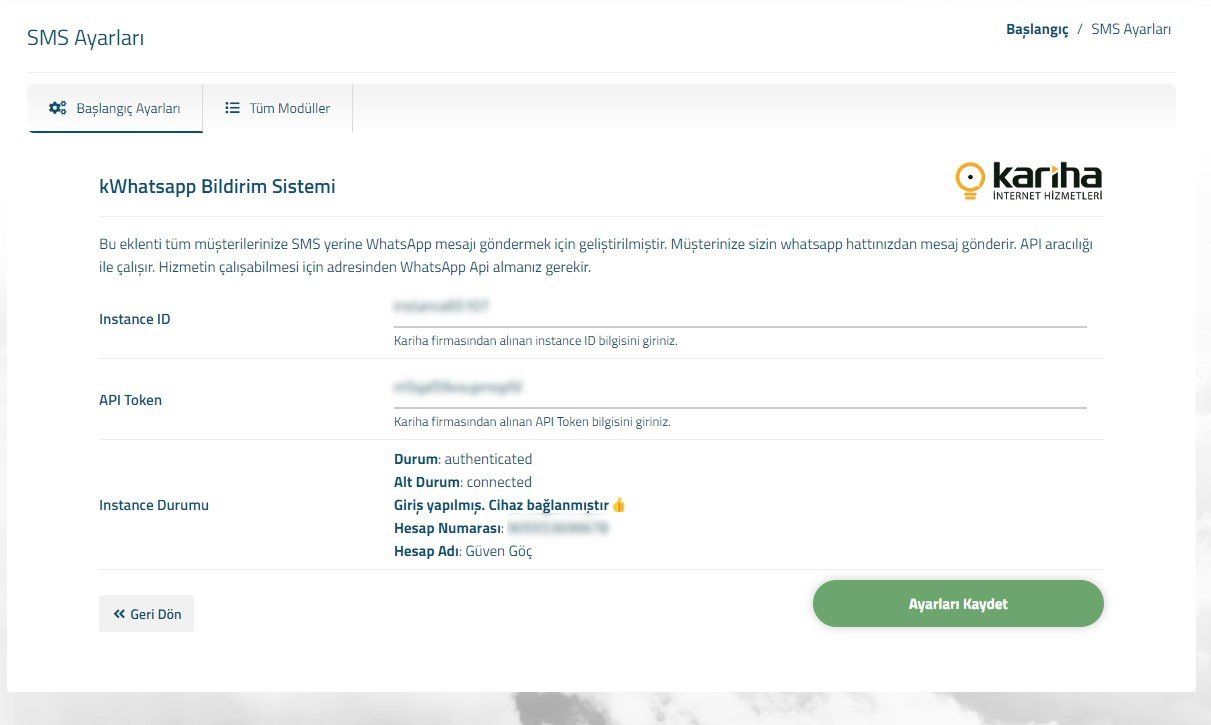This screenshot has width=1211, height=725.
Task: Click API Token help text below field
Action: 532,422
